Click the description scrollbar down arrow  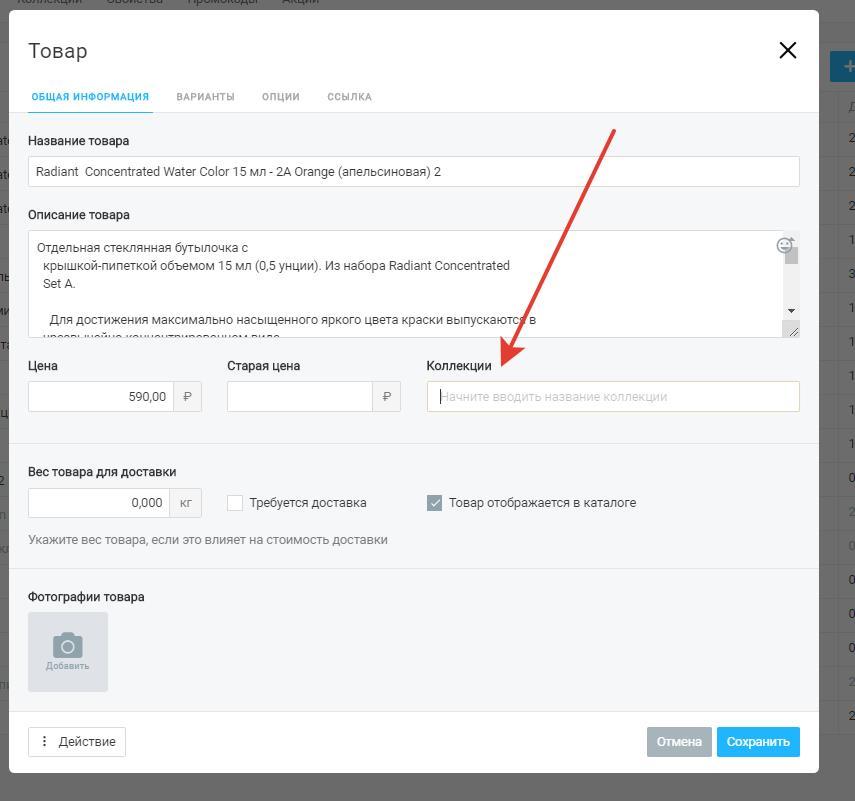791,311
